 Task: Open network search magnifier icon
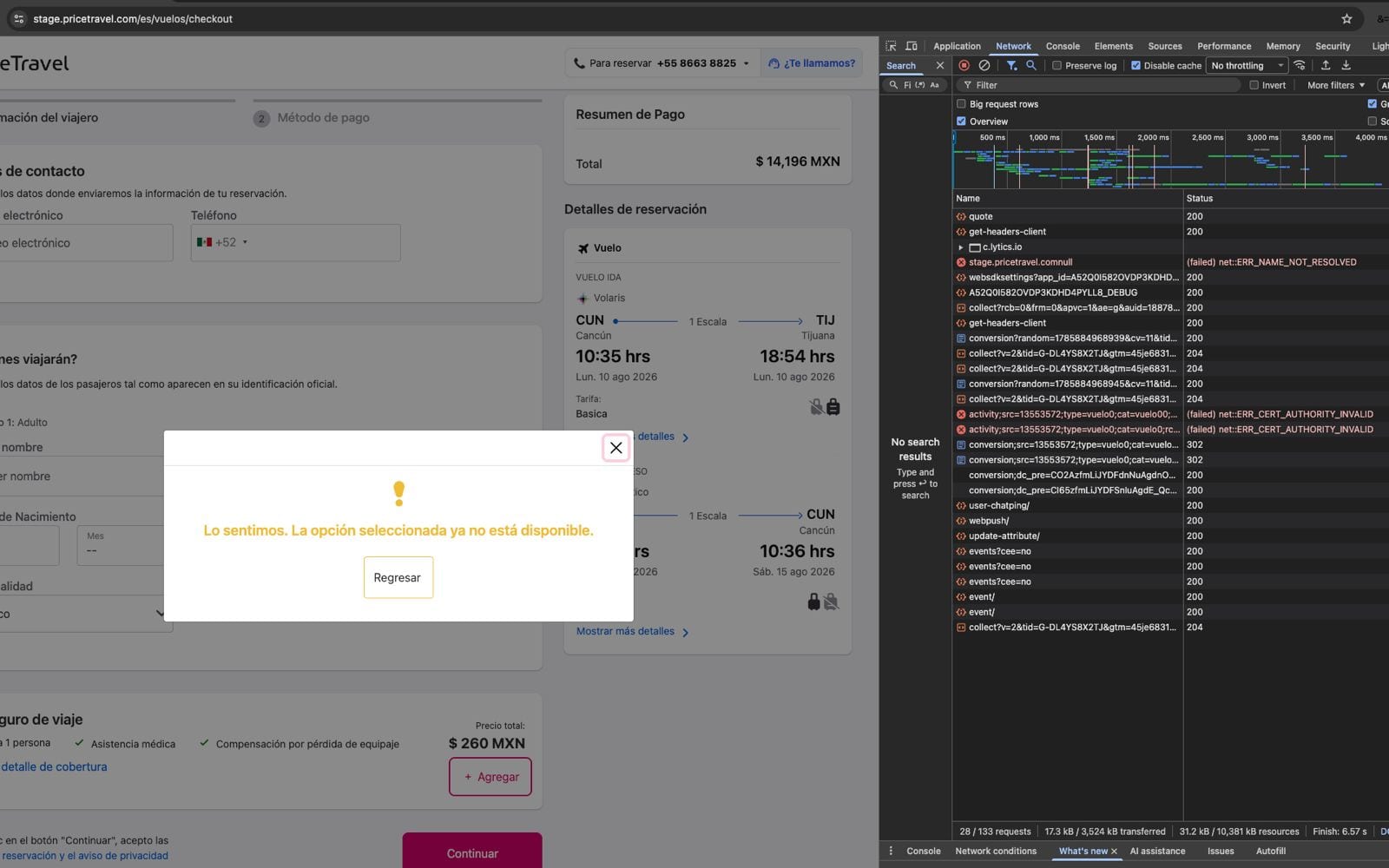tap(1031, 65)
